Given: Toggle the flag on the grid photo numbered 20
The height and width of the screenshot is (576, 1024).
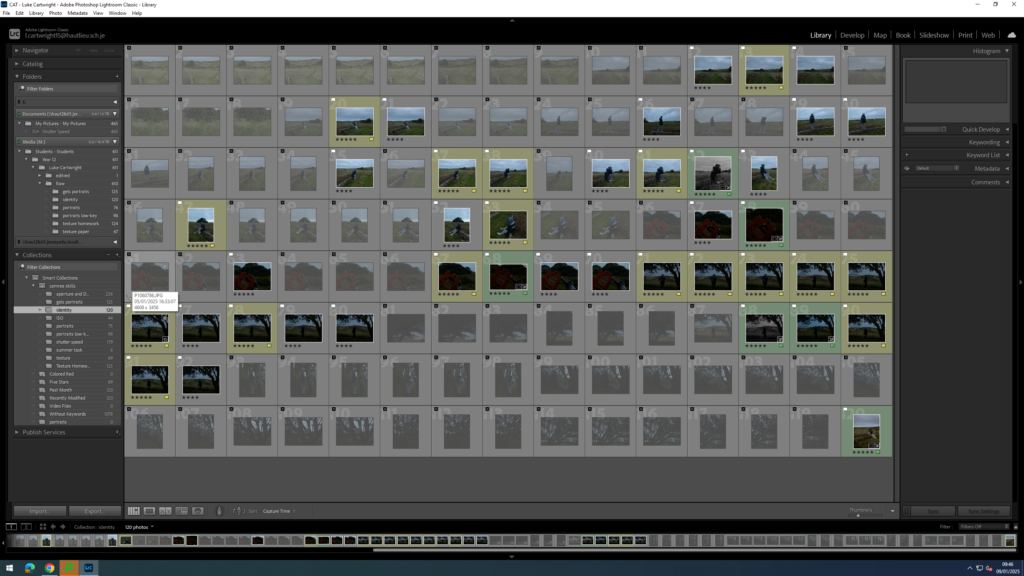Looking at the screenshot, I should [x=333, y=99].
